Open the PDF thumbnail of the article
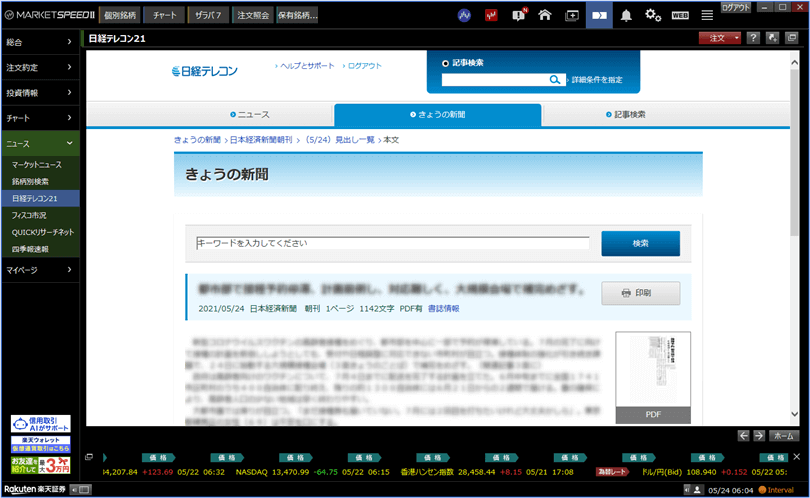This screenshot has width=810, height=498. pyautogui.click(x=653, y=377)
